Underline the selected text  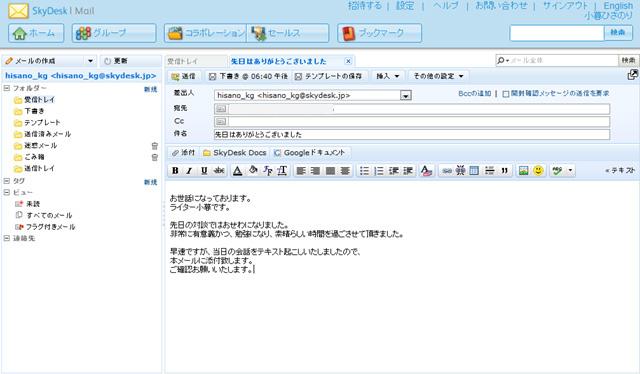pyautogui.click(x=204, y=171)
